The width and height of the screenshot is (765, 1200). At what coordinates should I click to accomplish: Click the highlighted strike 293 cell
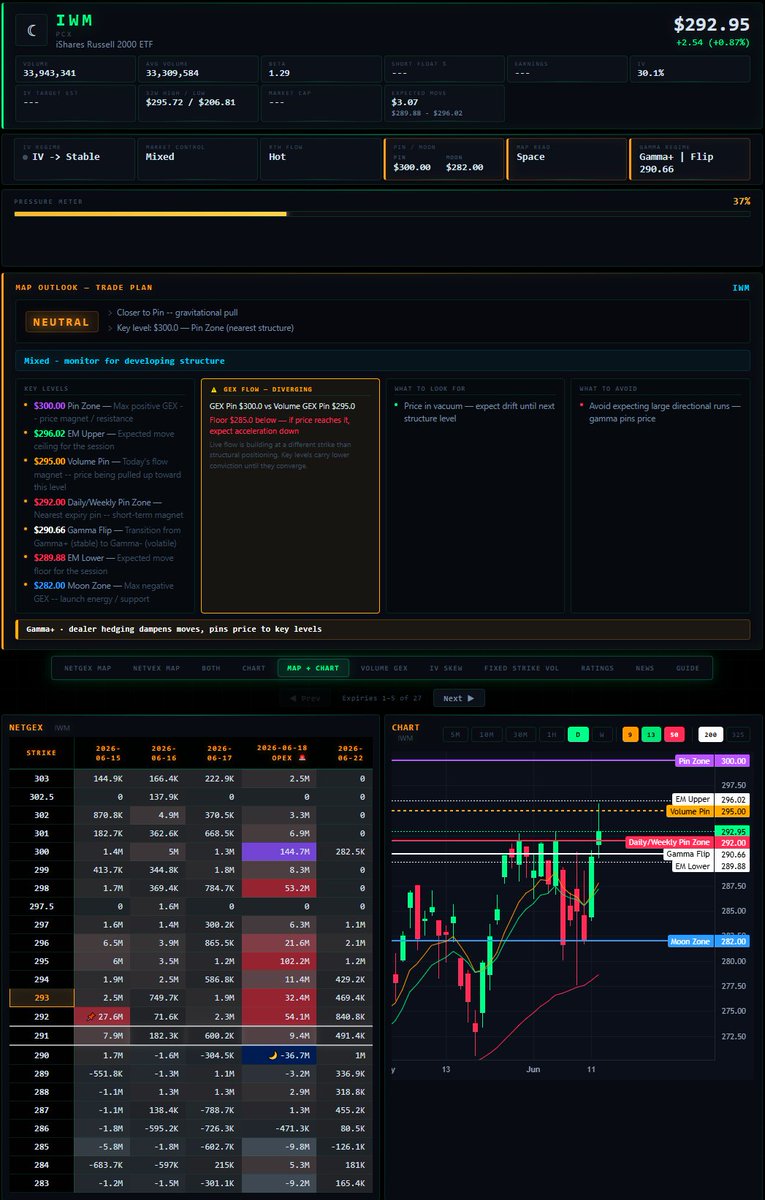point(41,998)
